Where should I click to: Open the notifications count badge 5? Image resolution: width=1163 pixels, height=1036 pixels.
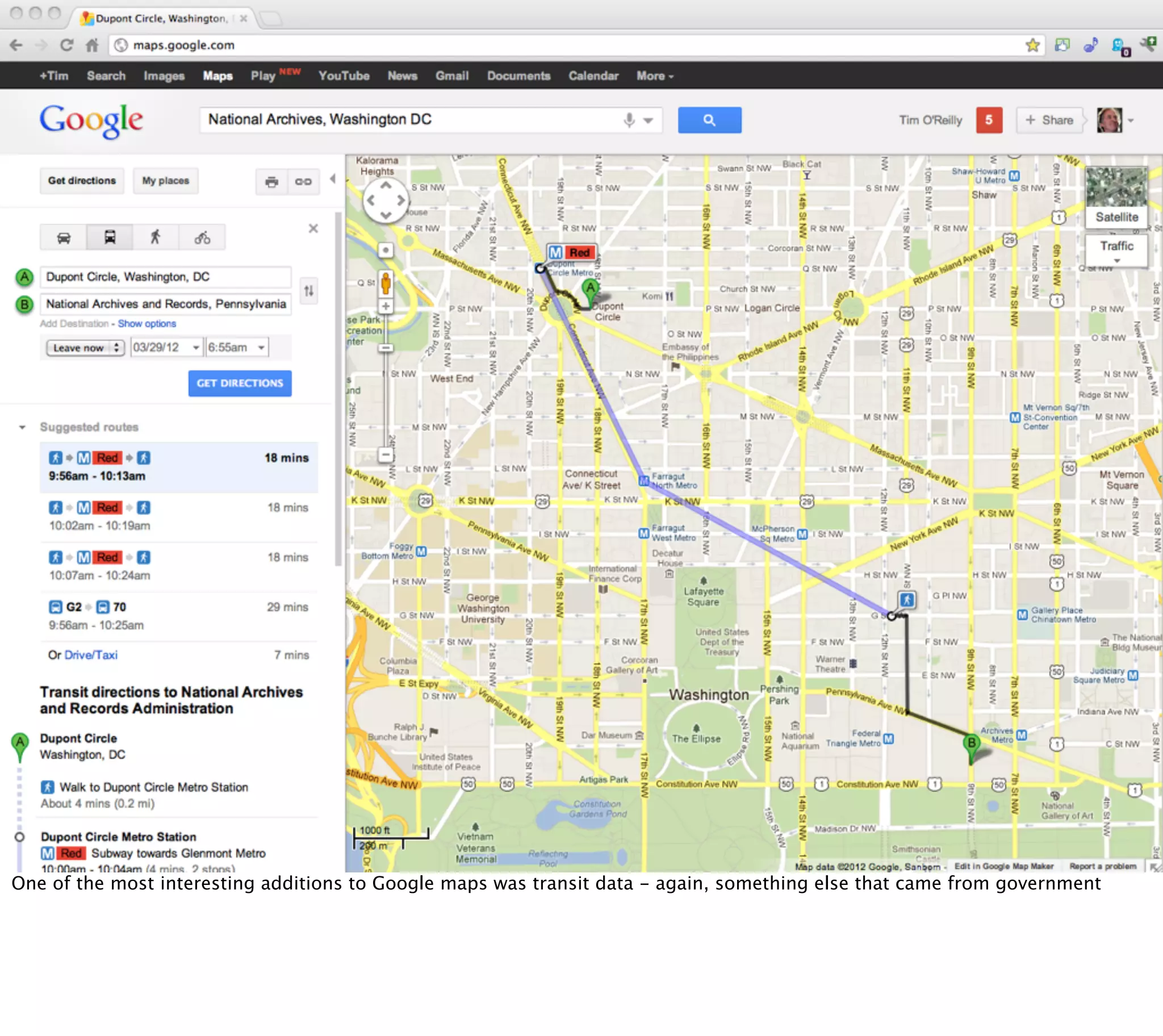coord(989,120)
